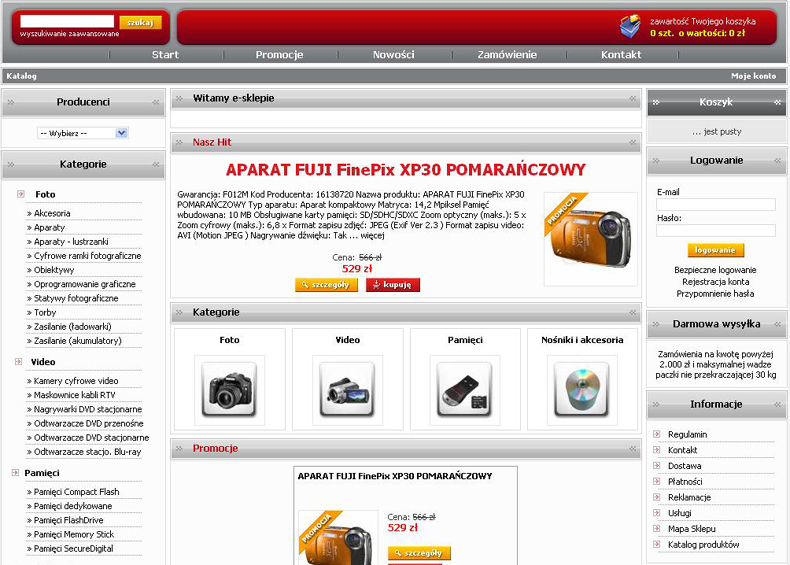Click the icon beside Mapa Sklepu

pos(656,528)
